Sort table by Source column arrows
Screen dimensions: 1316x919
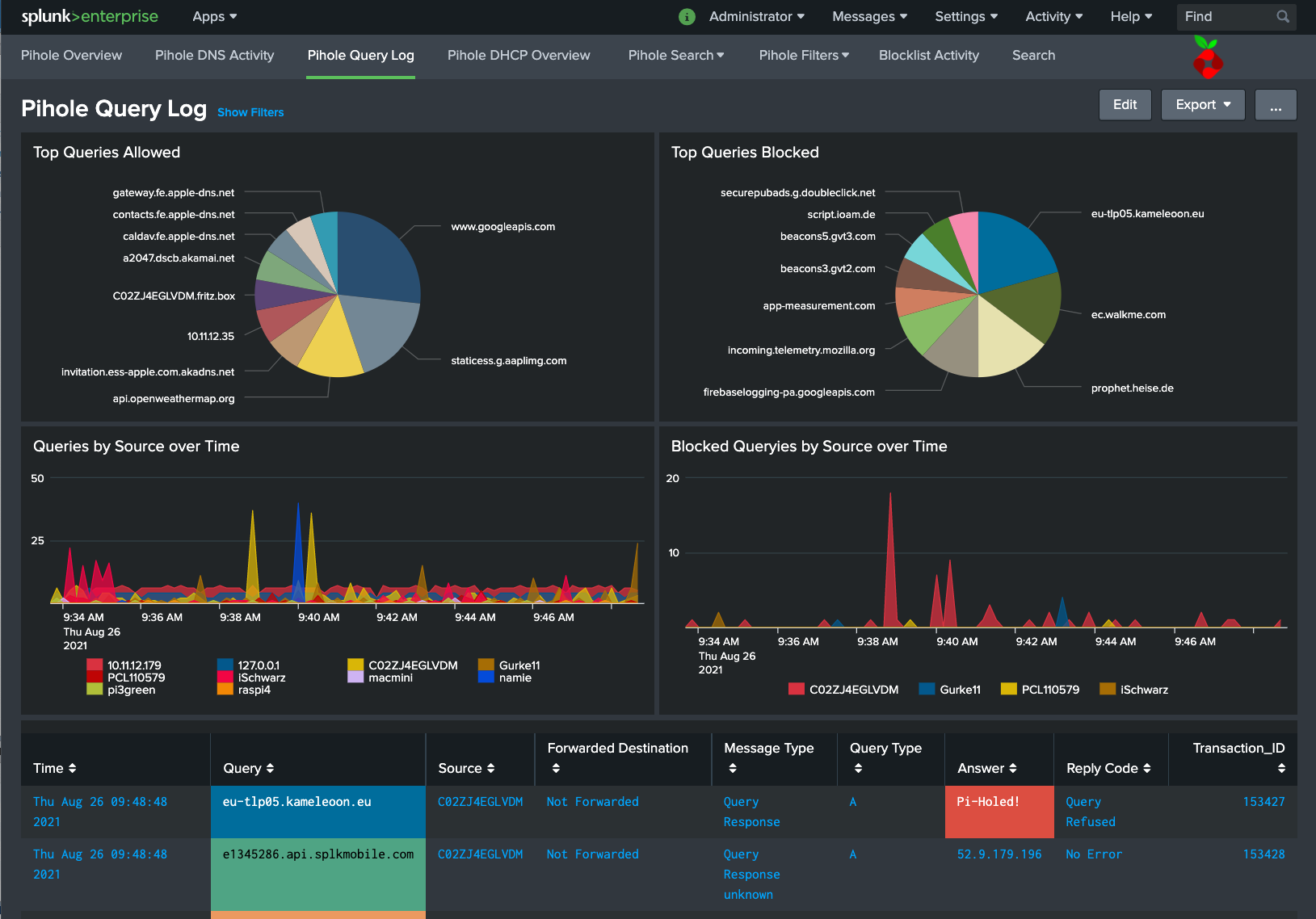(490, 768)
